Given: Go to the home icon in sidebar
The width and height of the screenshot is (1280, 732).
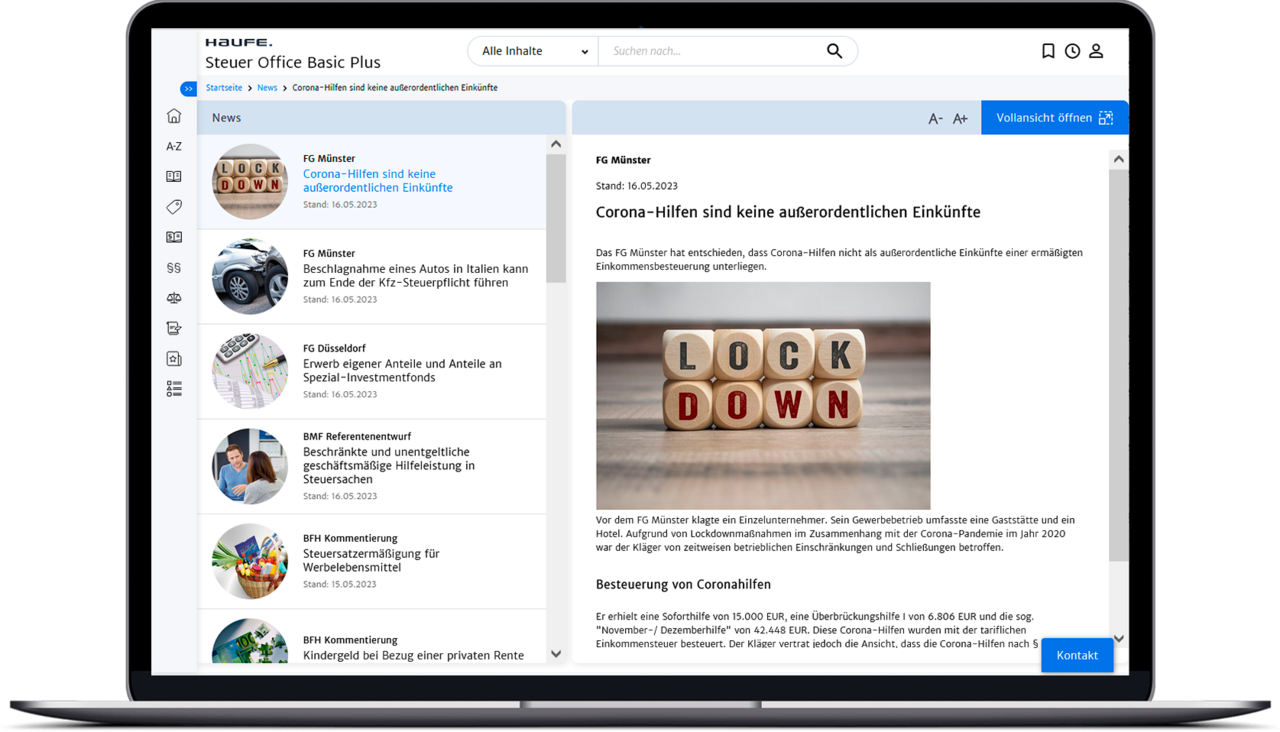Looking at the screenshot, I should 174,116.
